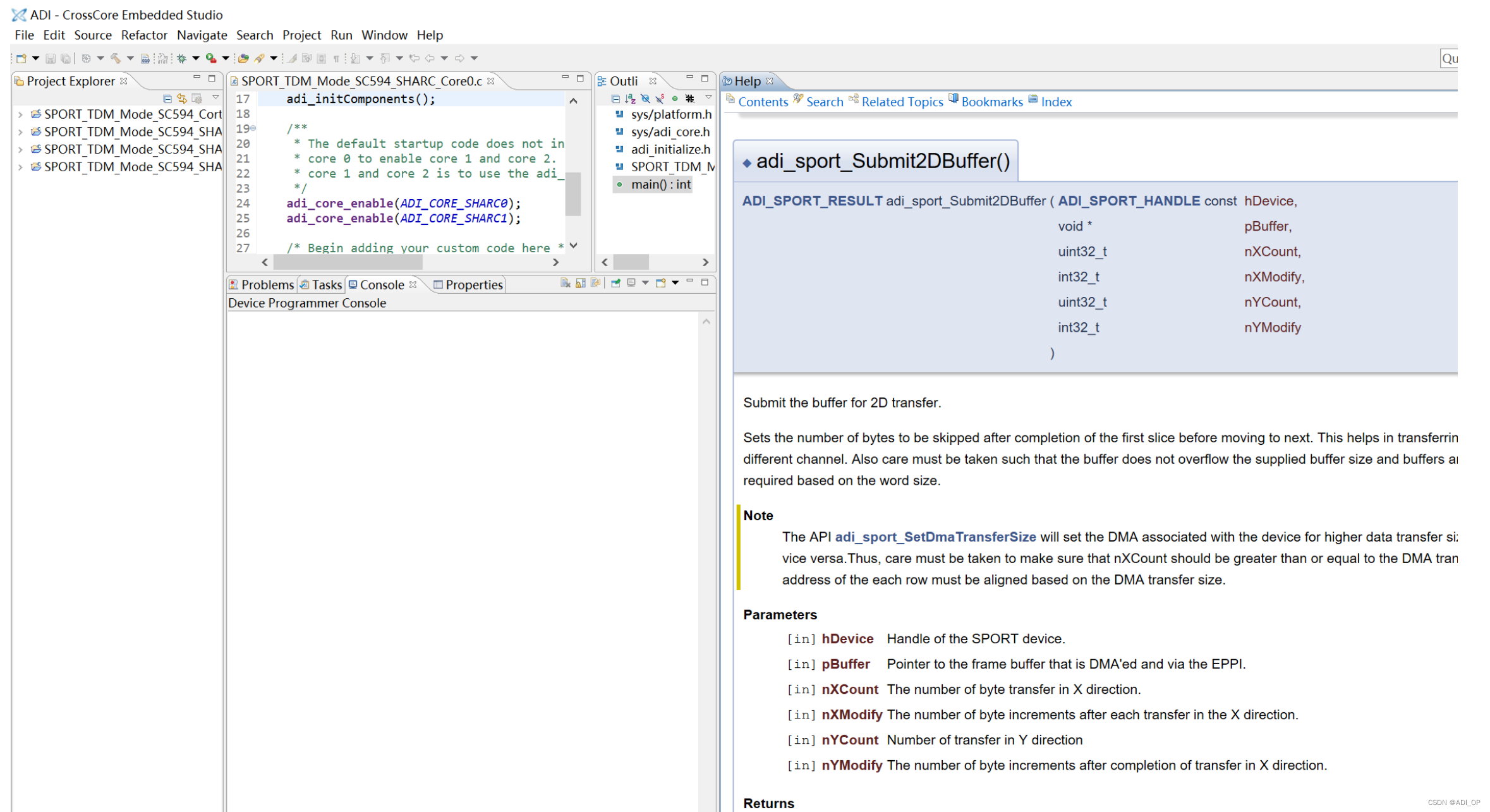The height and width of the screenshot is (812, 1490).
Task: Toggle Scroll Lock in Console view
Action: click(x=581, y=283)
